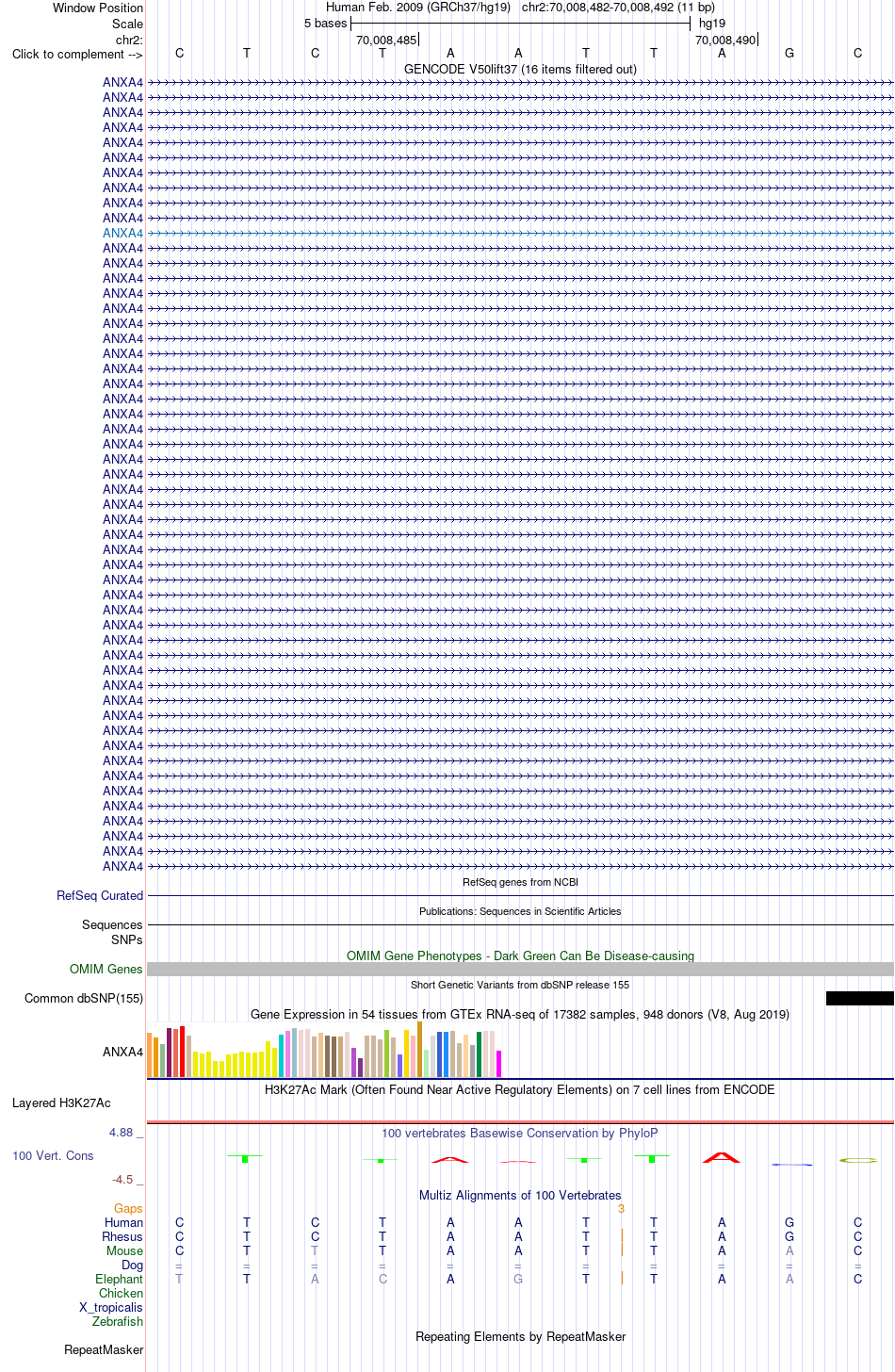Screen dimensions: 895x1372
Task: Click the 'chr2:' ruler label
Action: coord(129,40)
